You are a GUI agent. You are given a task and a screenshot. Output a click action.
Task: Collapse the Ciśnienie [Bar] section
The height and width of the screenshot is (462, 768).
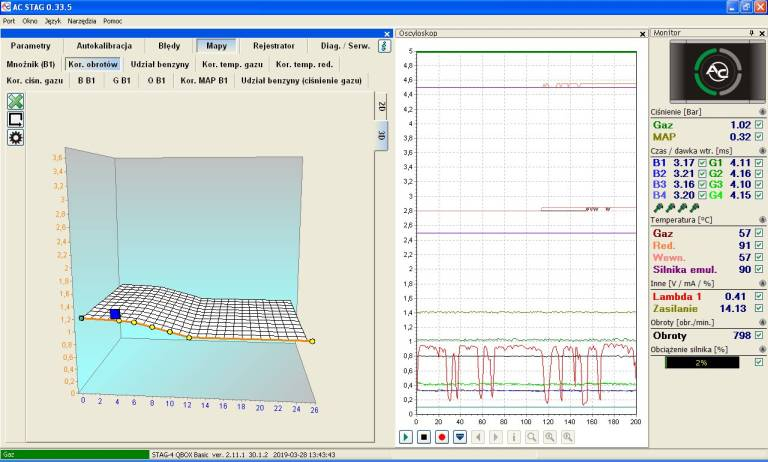click(762, 112)
